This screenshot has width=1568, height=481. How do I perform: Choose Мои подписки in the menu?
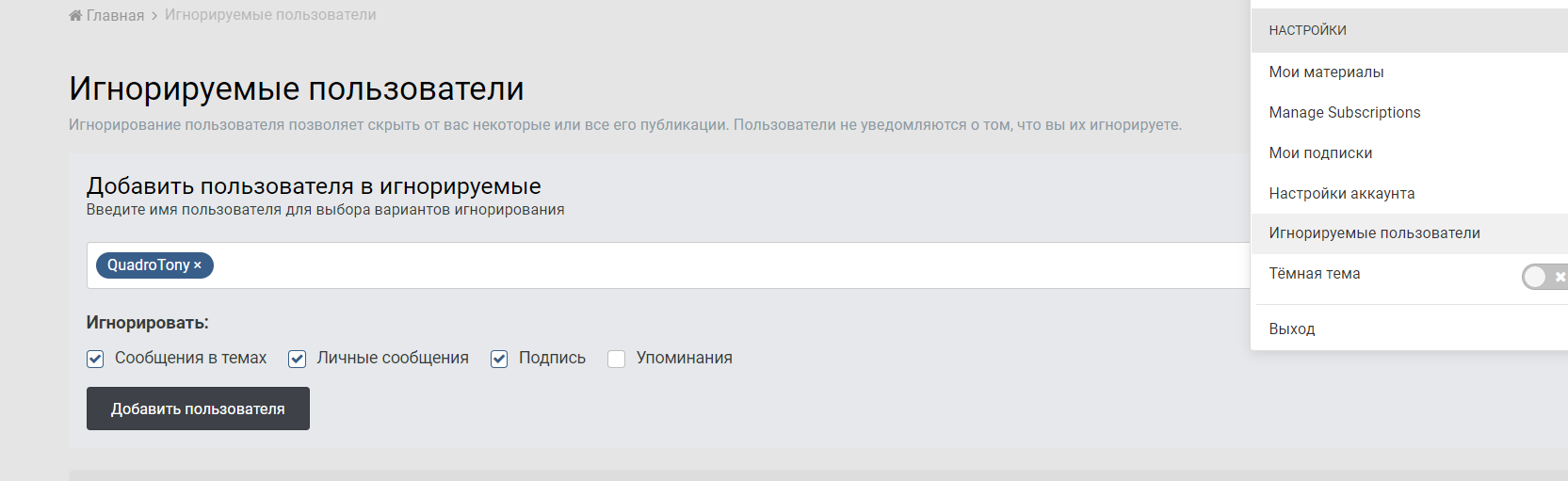[x=1320, y=153]
